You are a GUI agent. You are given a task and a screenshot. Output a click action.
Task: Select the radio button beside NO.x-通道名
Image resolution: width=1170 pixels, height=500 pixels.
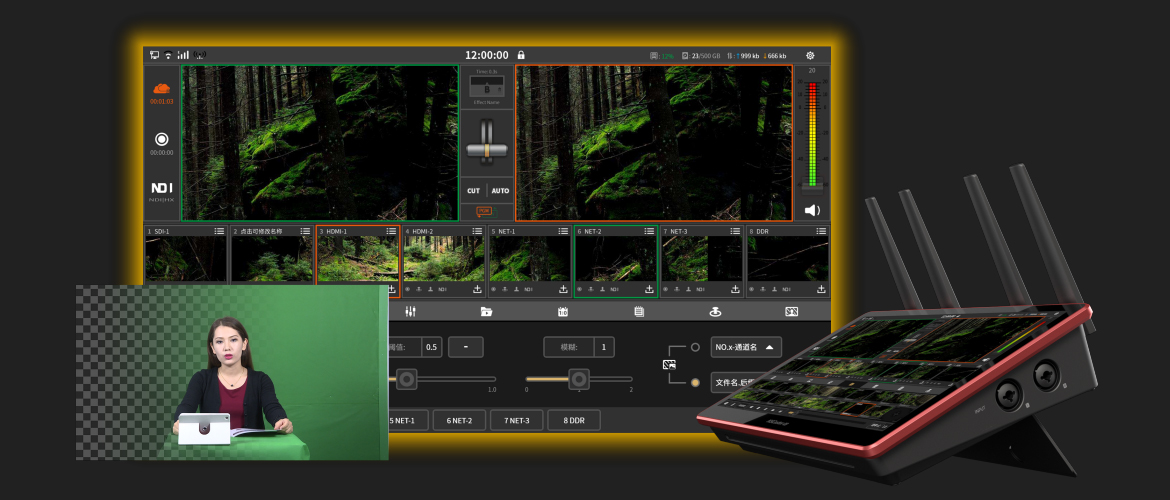pos(695,347)
